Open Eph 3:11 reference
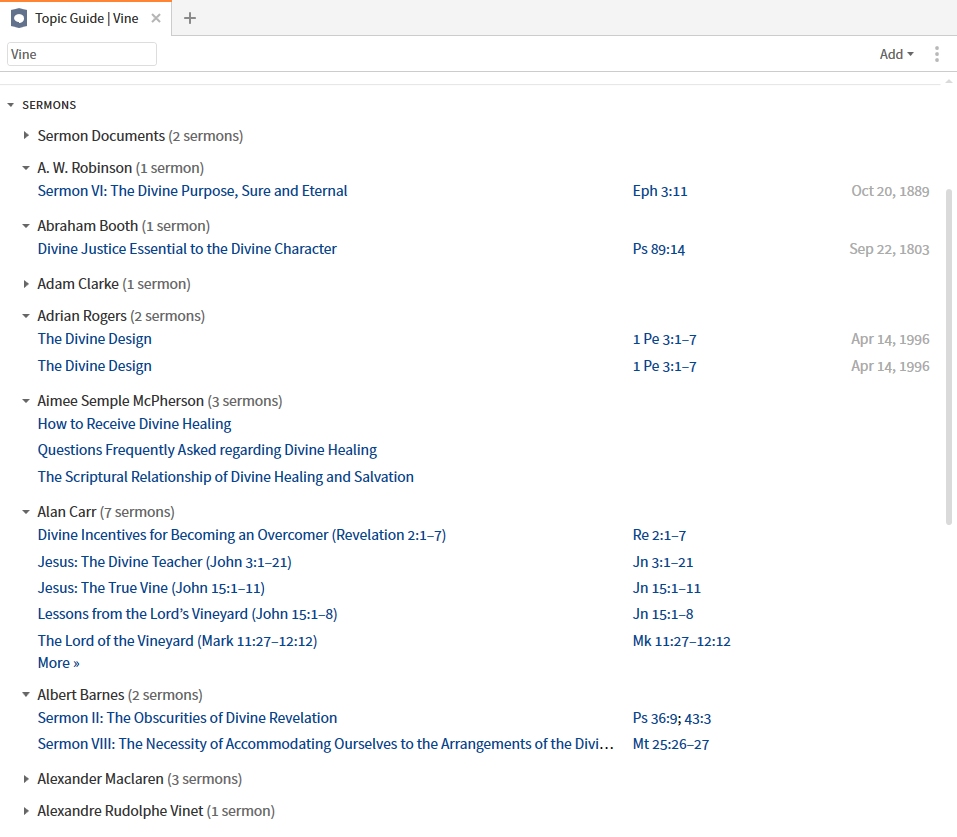The width and height of the screenshot is (957, 837). point(660,191)
